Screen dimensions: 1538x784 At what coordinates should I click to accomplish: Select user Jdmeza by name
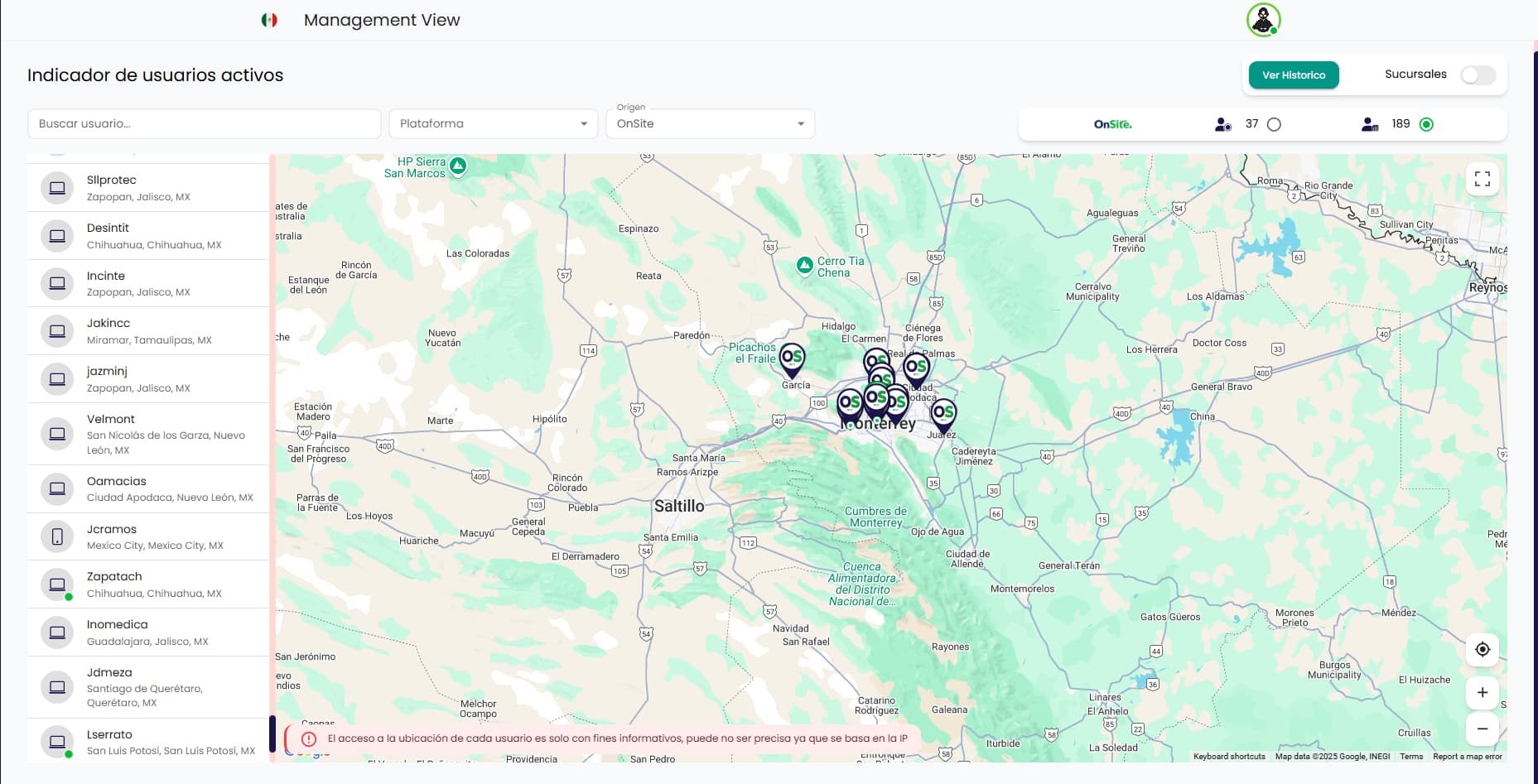pyautogui.click(x=109, y=672)
